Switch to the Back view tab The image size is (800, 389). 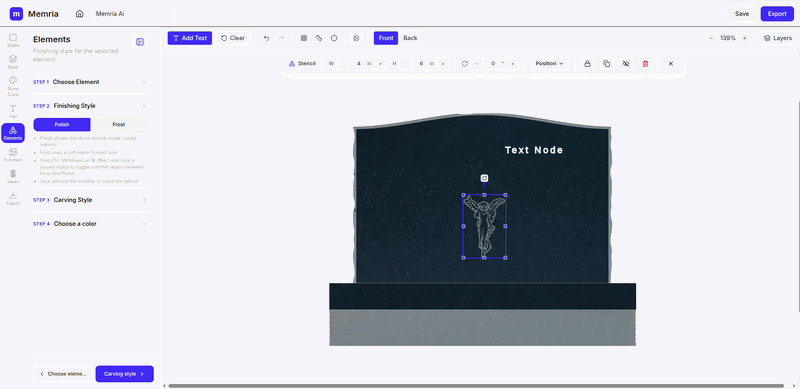click(x=410, y=38)
